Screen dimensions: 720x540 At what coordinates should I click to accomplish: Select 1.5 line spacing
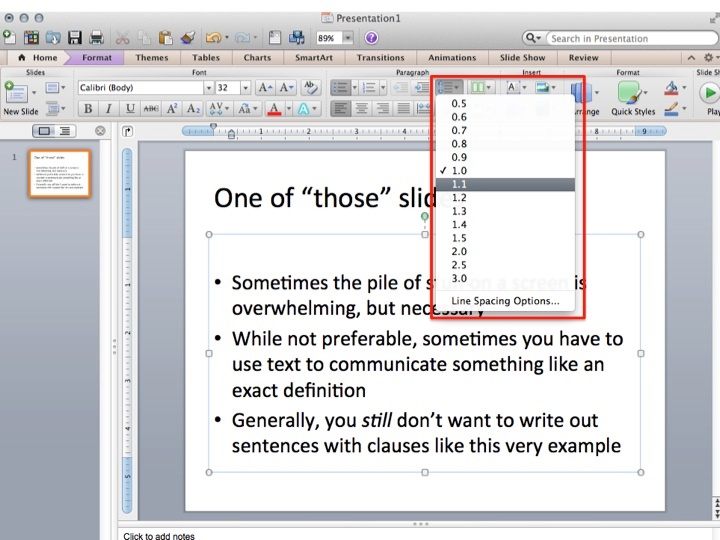[x=505, y=238]
